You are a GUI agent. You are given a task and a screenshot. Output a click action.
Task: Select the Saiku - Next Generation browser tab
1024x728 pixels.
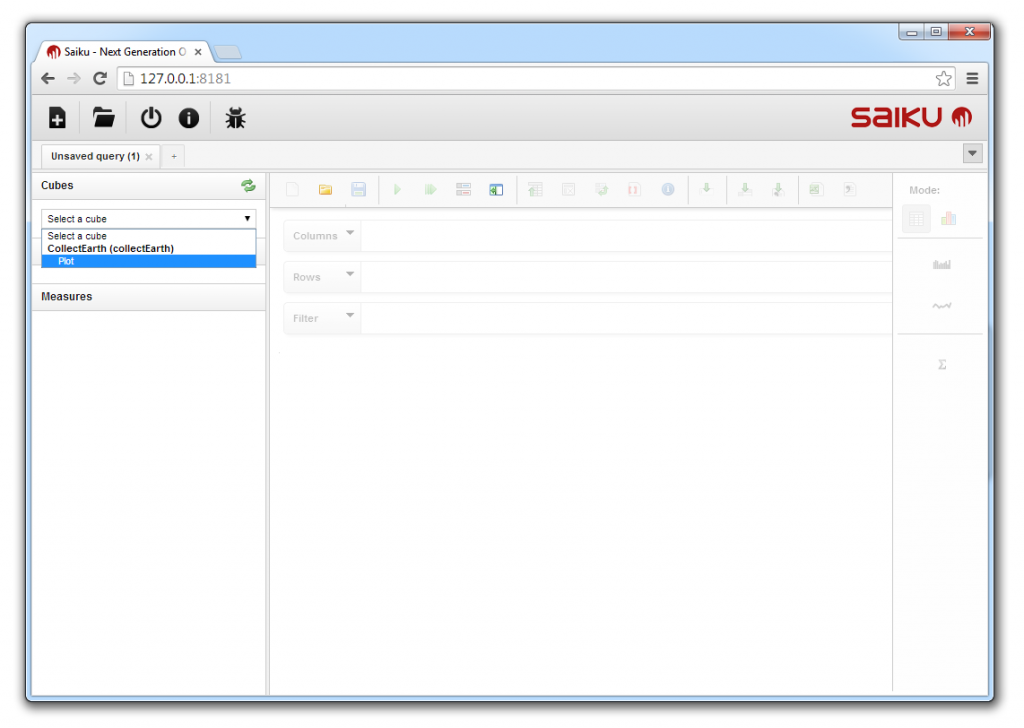tap(121, 52)
